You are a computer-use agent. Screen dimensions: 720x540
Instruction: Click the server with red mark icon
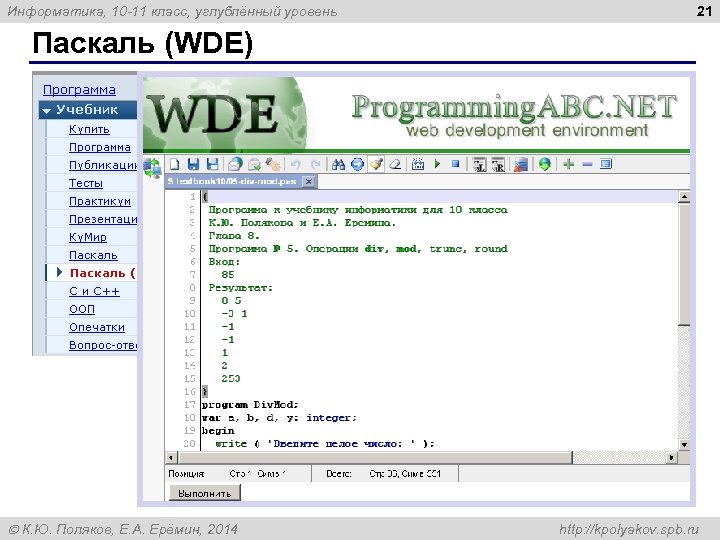tap(521, 164)
